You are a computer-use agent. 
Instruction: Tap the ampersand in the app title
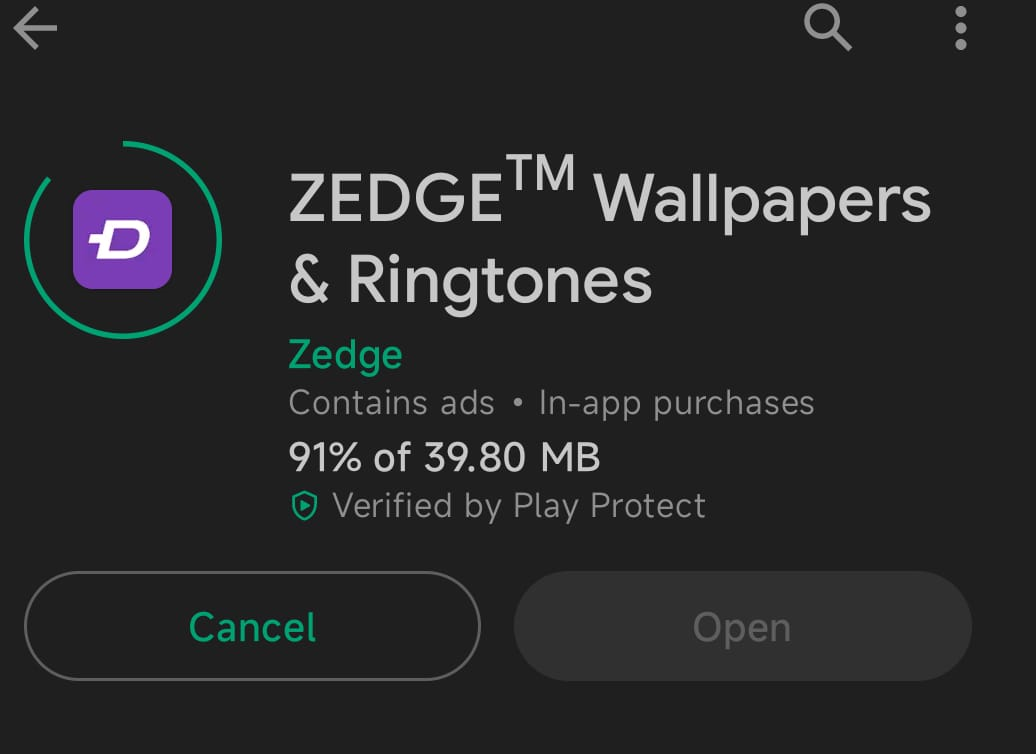tap(309, 282)
